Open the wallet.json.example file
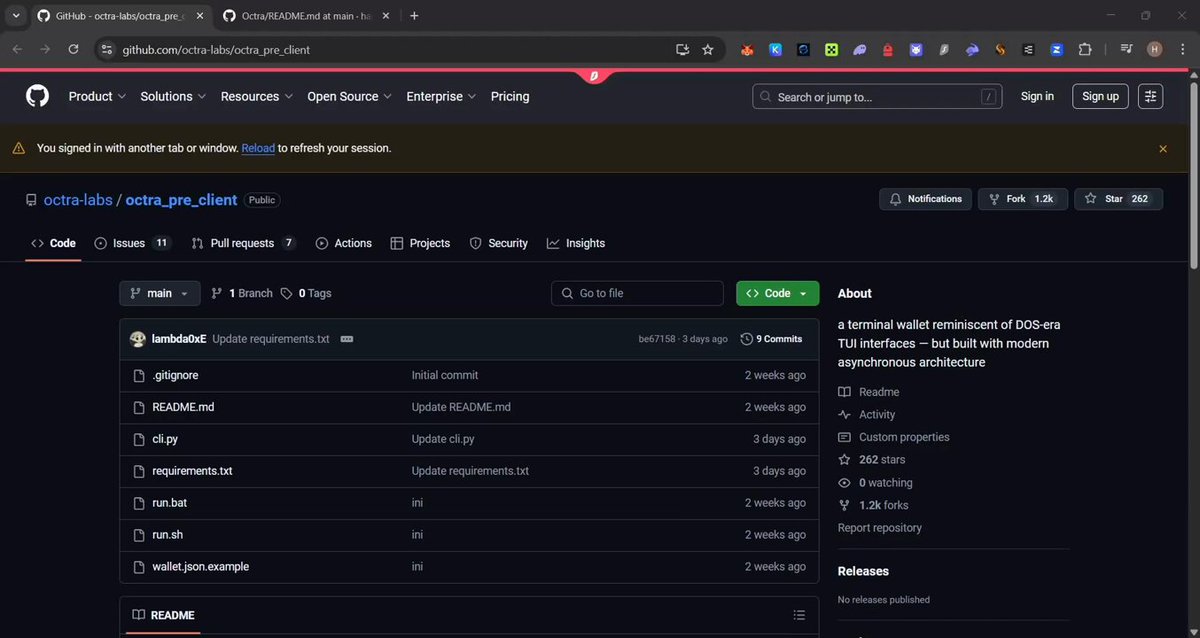Viewport: 1200px width, 638px height. tap(200, 567)
